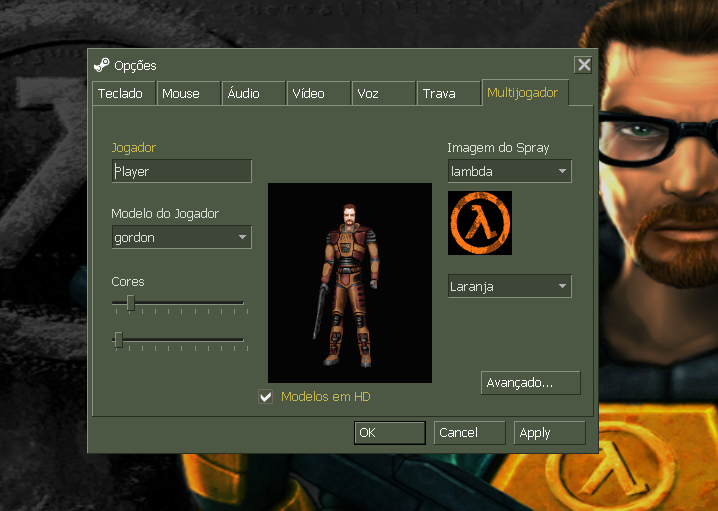Screen dimensions: 718x511
Task: Close the Opções dialog with the X
Action: tap(583, 65)
